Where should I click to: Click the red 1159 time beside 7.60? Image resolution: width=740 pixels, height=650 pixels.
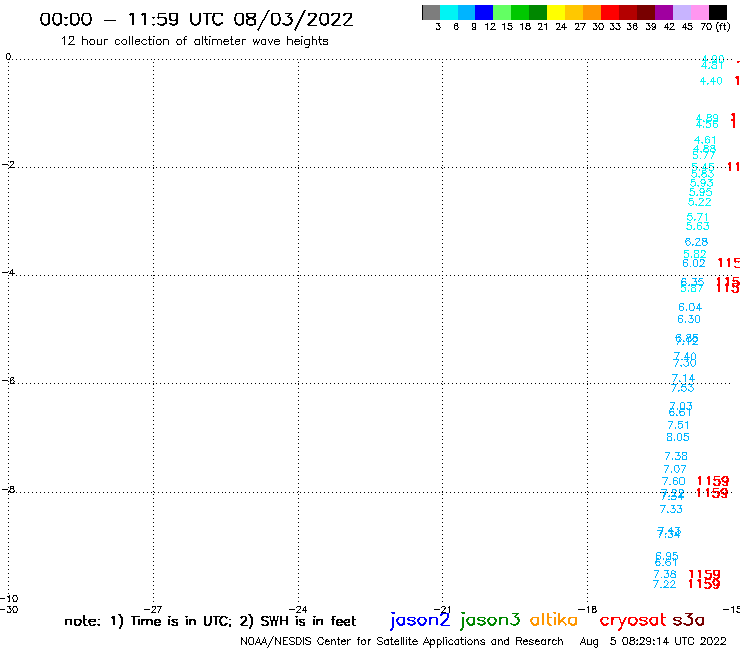713,481
